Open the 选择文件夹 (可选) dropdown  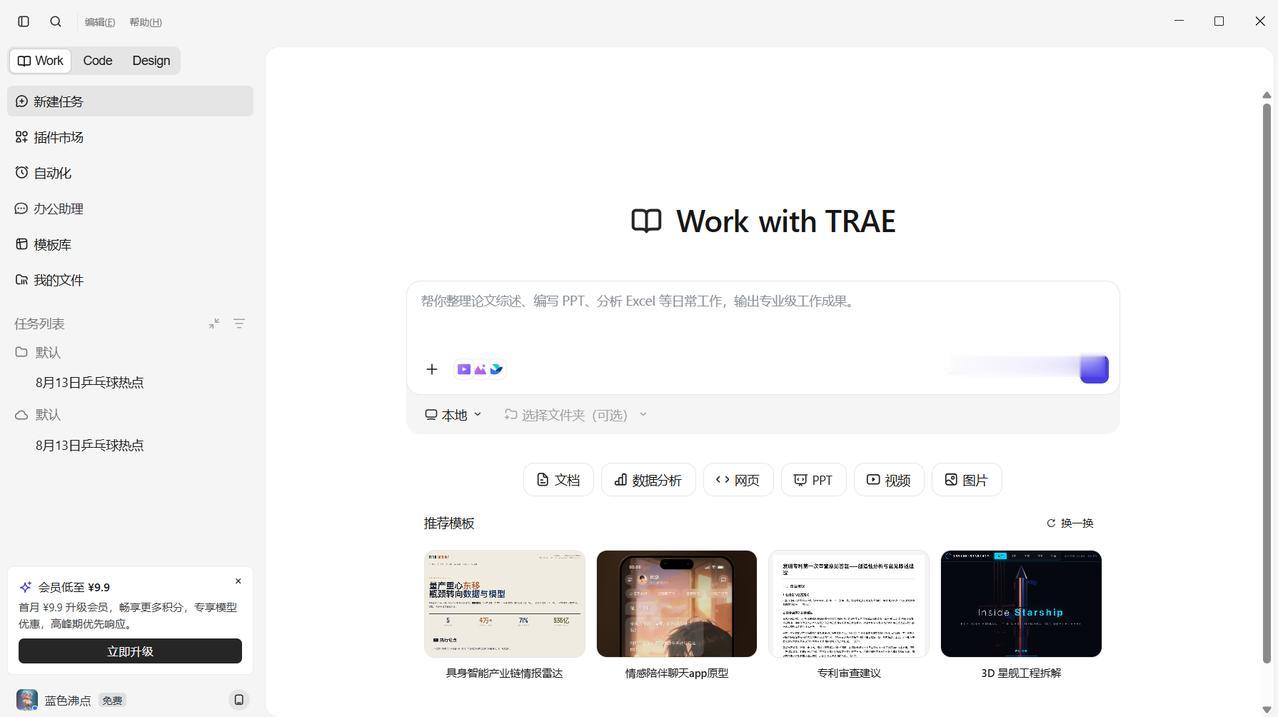coord(575,415)
